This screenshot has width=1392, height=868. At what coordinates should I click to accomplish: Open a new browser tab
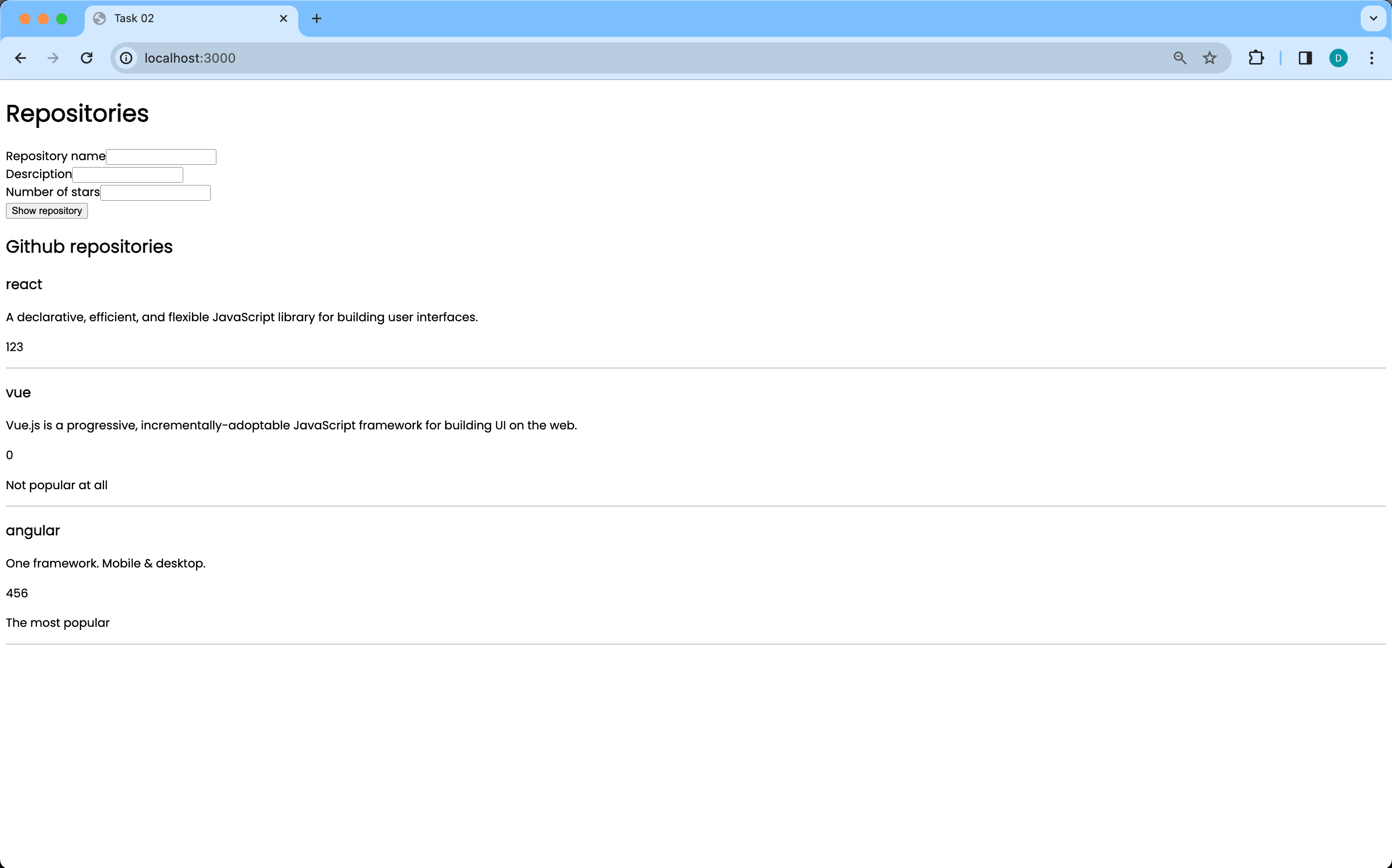(316, 18)
